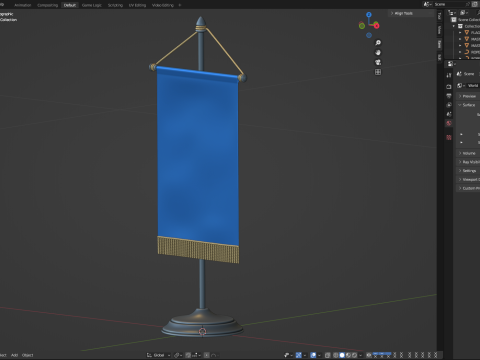Viewport: 480px width, 360px height.
Task: Open proportional falloff dropdown
Action: 214,355
